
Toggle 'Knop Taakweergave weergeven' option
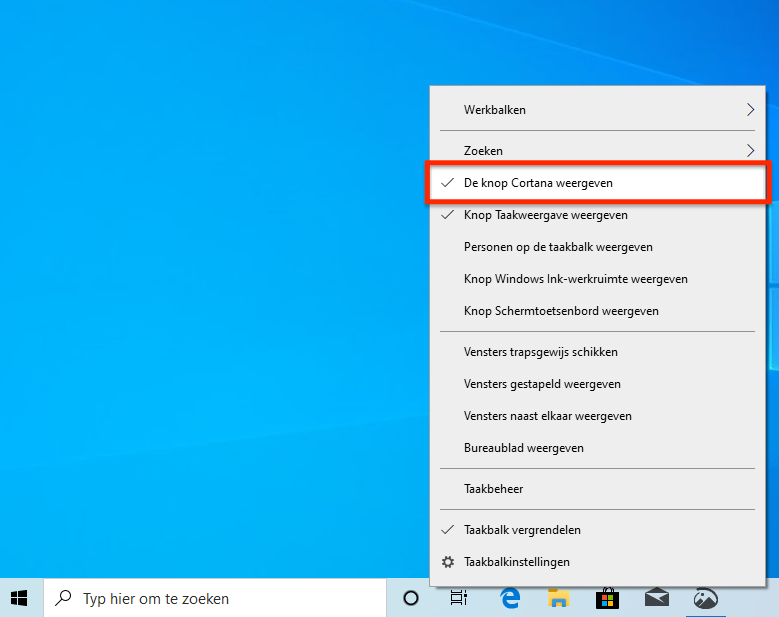(545, 215)
